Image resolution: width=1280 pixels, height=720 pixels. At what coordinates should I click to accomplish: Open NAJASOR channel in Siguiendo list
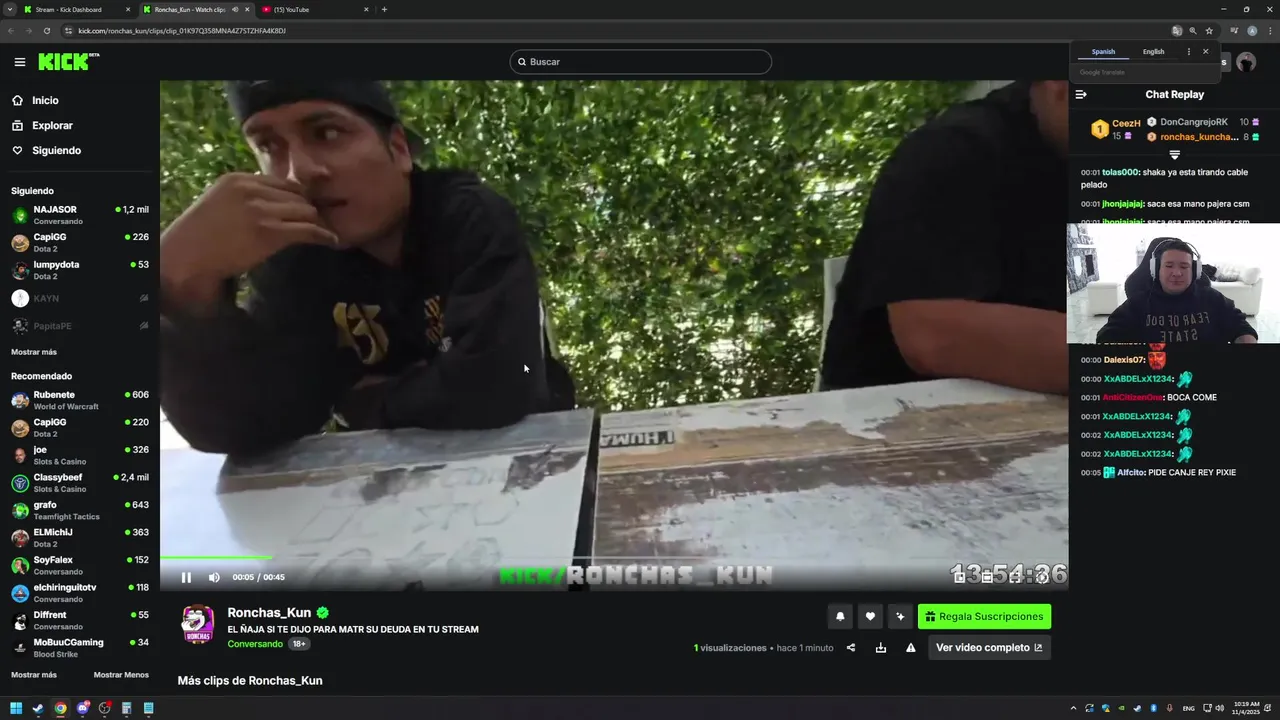click(80, 215)
